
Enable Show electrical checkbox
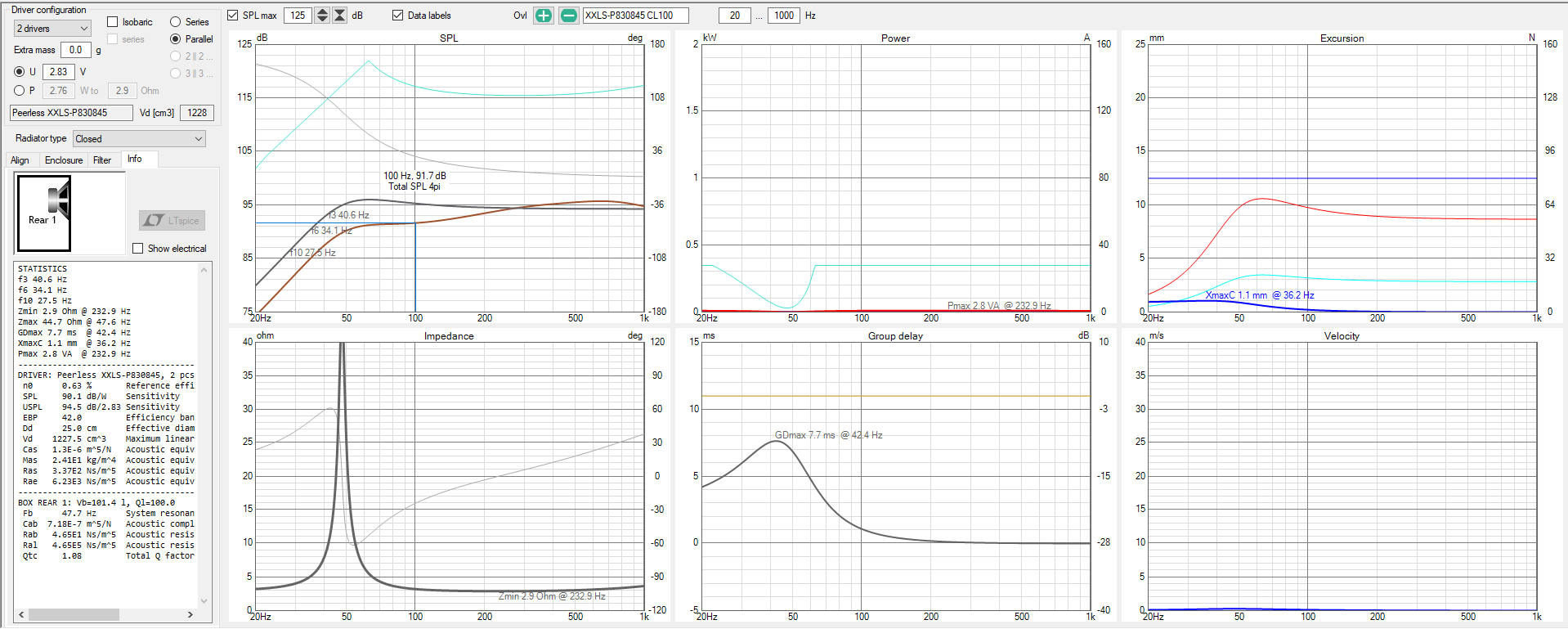coord(137,249)
